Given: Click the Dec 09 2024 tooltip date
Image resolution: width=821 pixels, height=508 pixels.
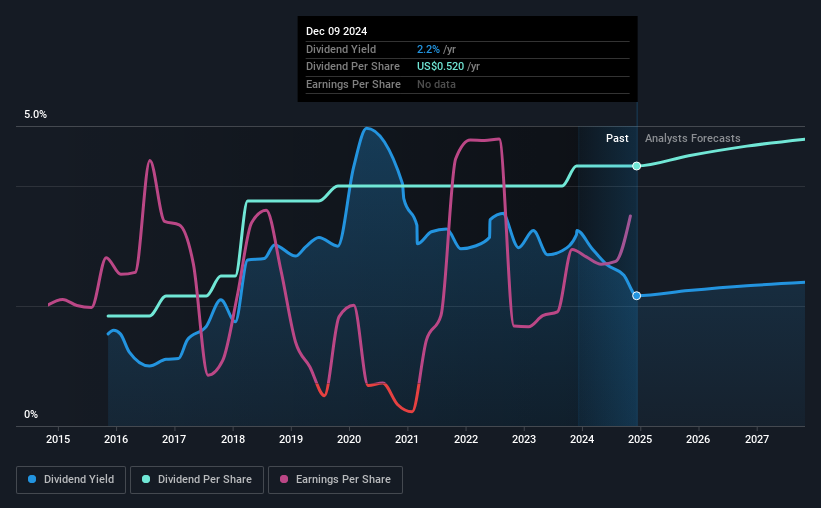Looking at the screenshot, I should click(x=337, y=31).
